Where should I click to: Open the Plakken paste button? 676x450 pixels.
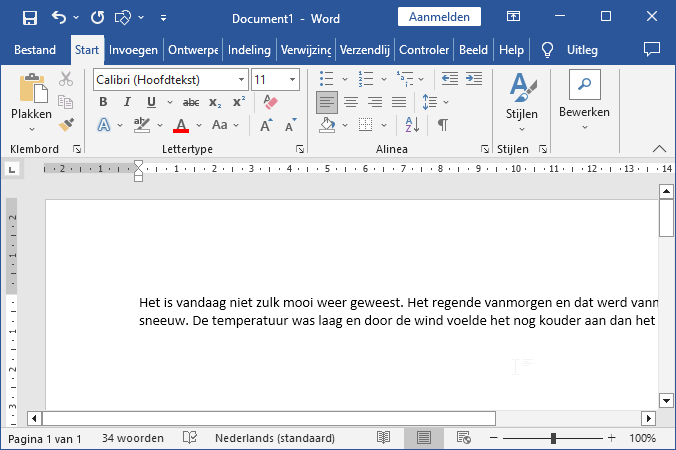(x=31, y=100)
